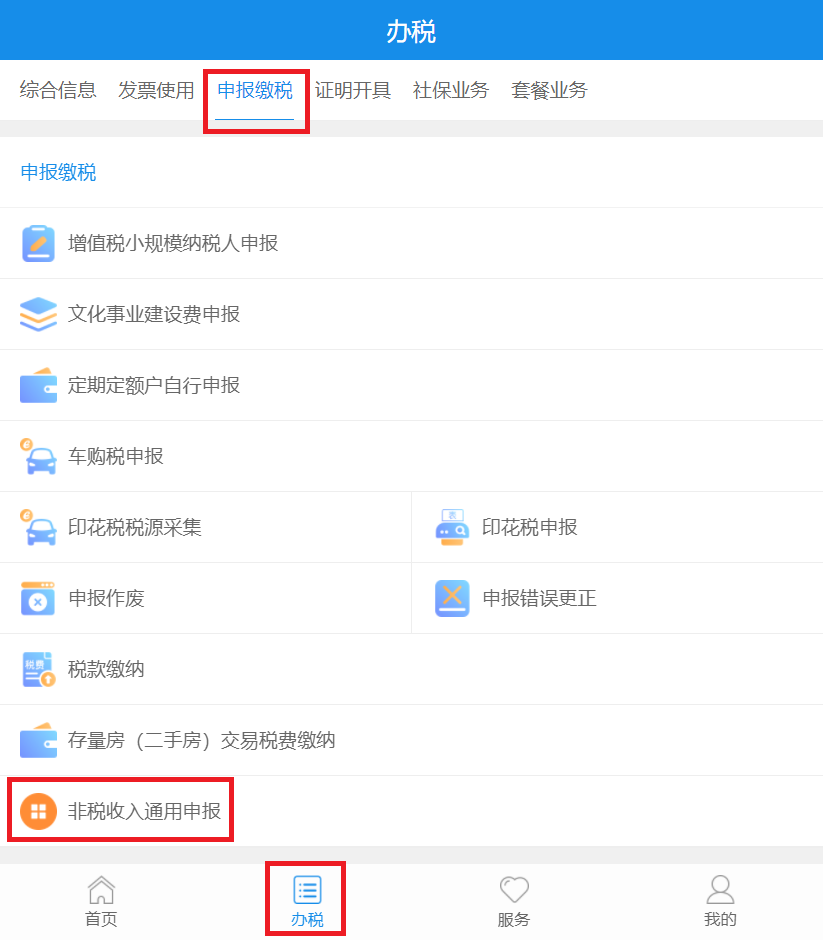The height and width of the screenshot is (940, 823).
Task: Open 增值税小规模纳税人申报 entry
Action: coord(411,243)
